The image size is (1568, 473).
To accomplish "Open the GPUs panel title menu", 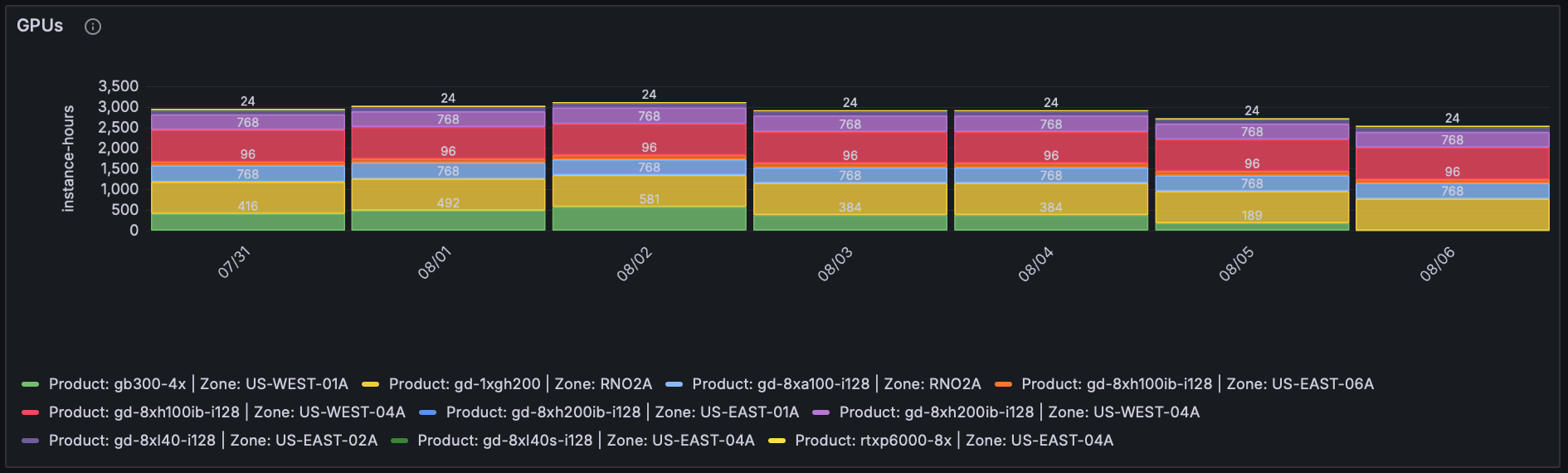I will click(x=40, y=26).
